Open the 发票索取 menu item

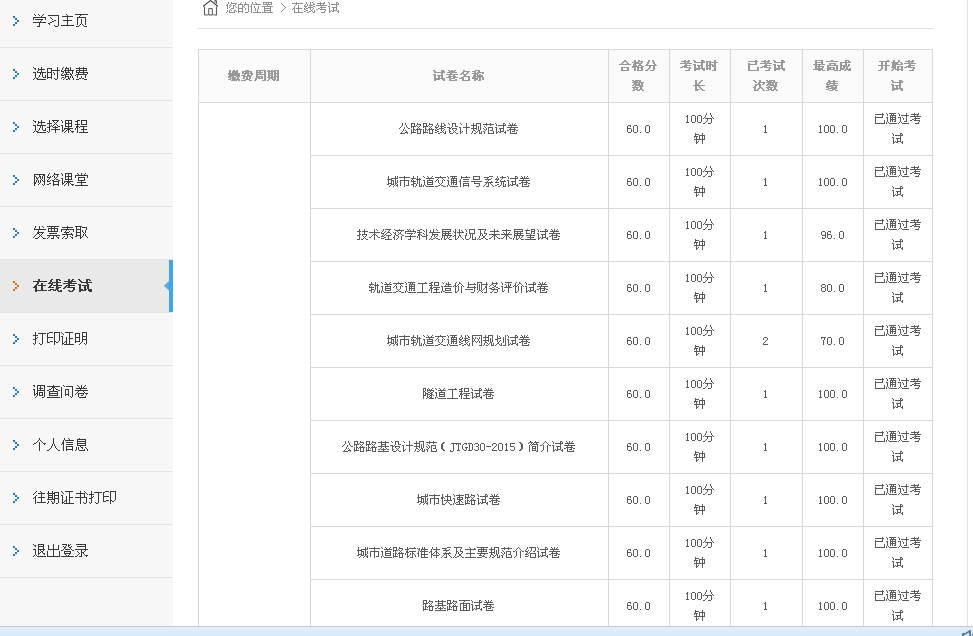point(61,233)
